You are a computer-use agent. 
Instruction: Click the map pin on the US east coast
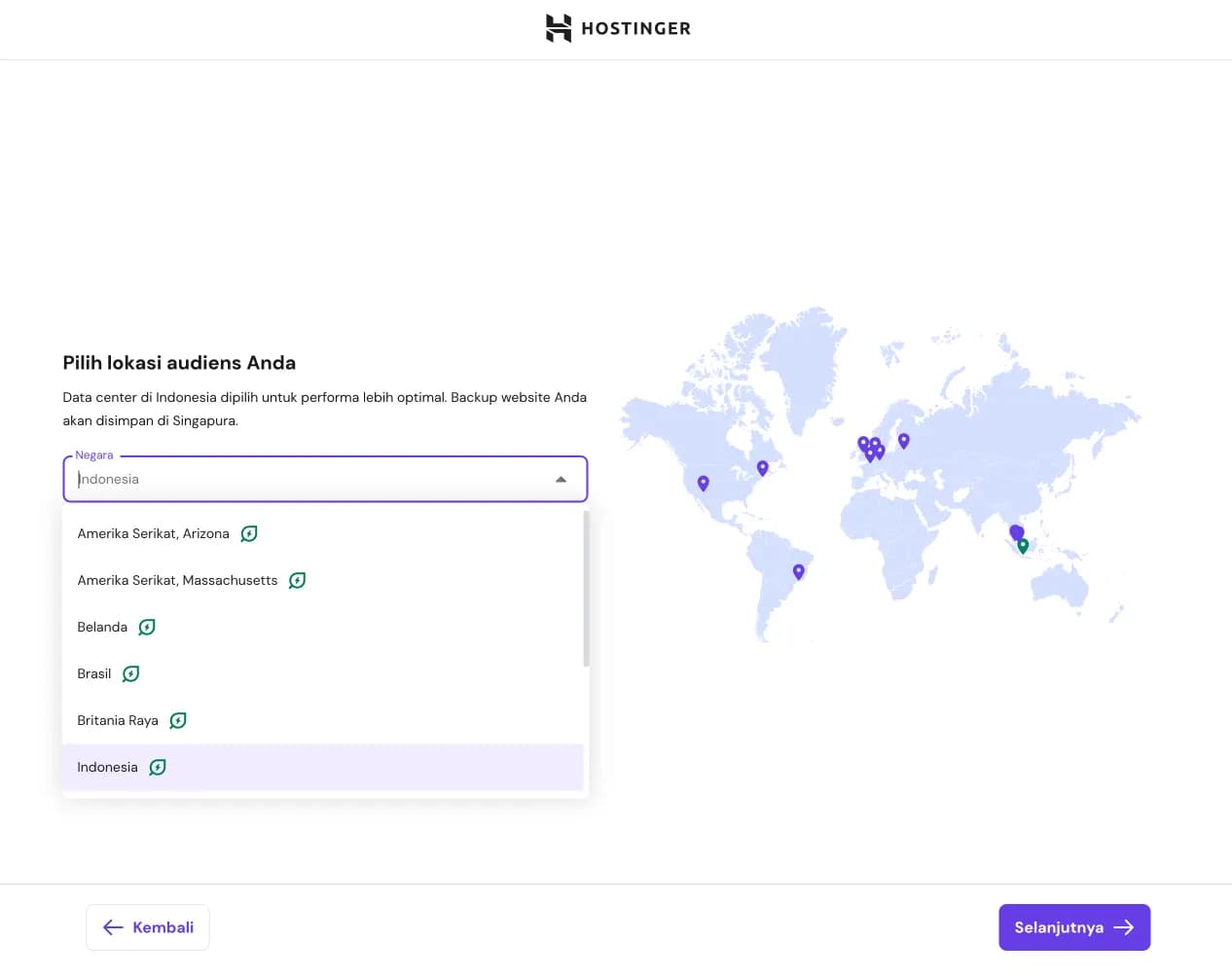pyautogui.click(x=763, y=468)
